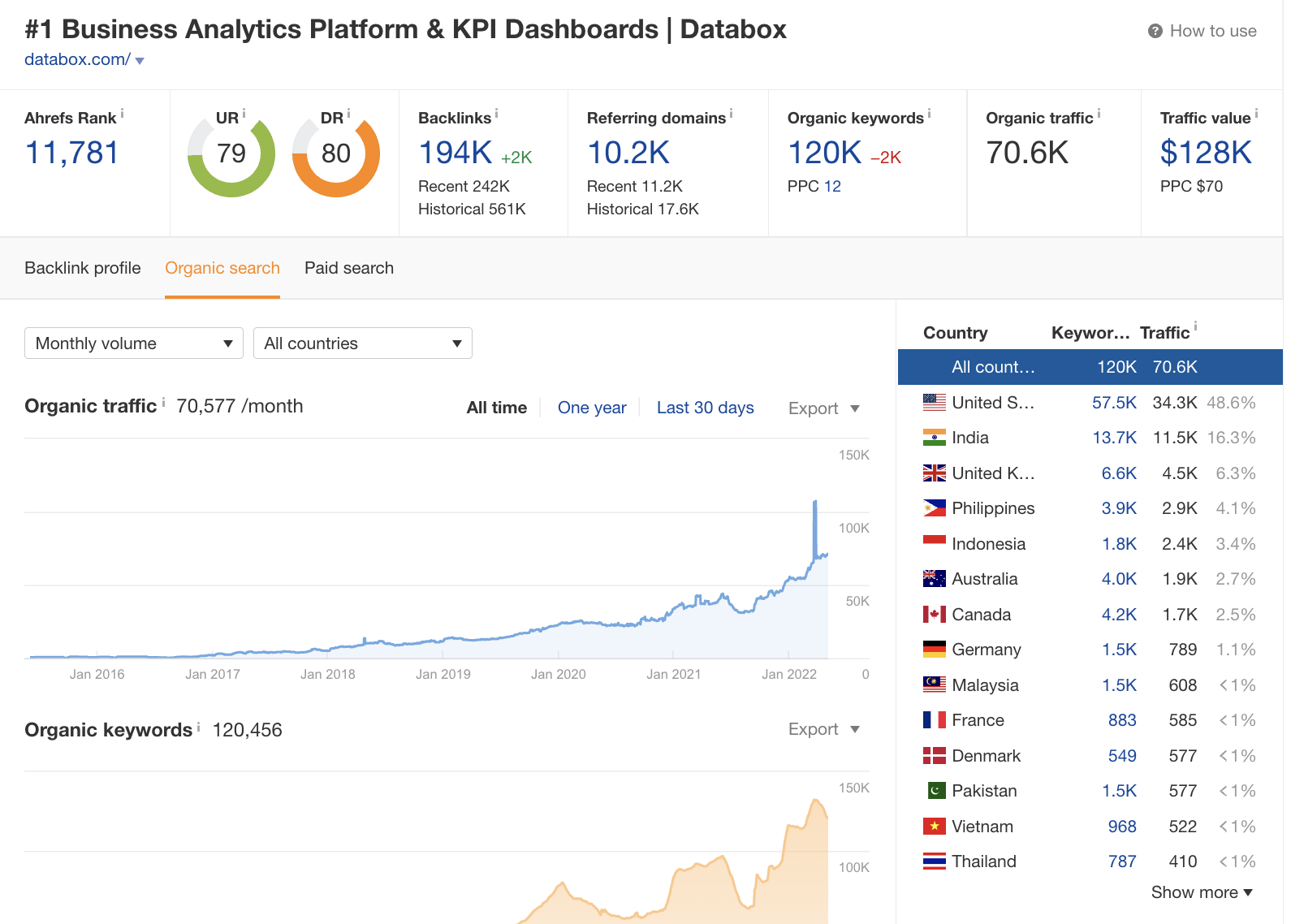Open the databox.com/ URL dropdown arrow

tap(140, 61)
